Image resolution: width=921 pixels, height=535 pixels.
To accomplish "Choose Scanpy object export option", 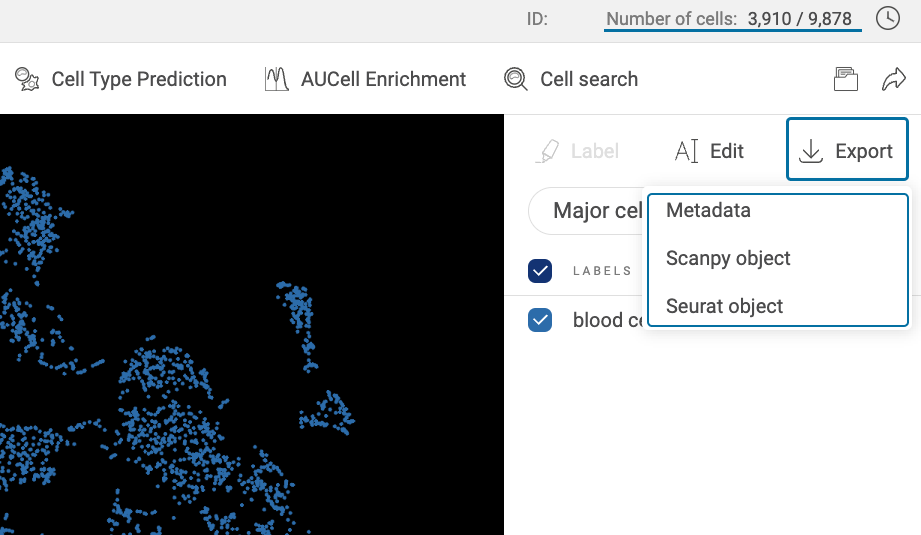I will click(728, 258).
